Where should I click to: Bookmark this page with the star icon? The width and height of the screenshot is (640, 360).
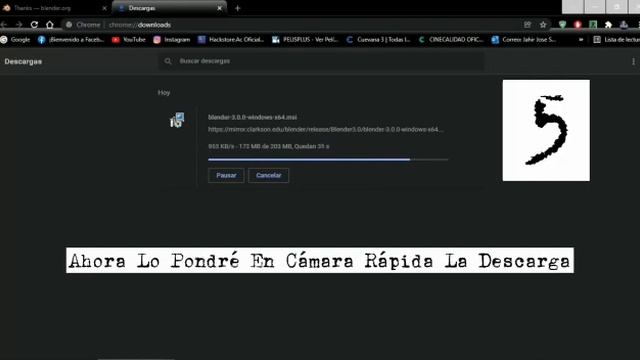tap(543, 24)
